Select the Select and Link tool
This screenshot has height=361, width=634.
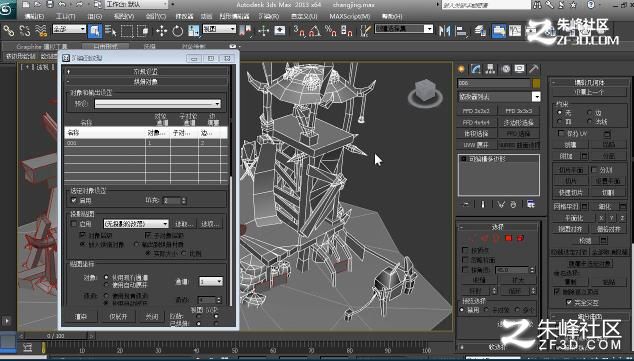9,31
